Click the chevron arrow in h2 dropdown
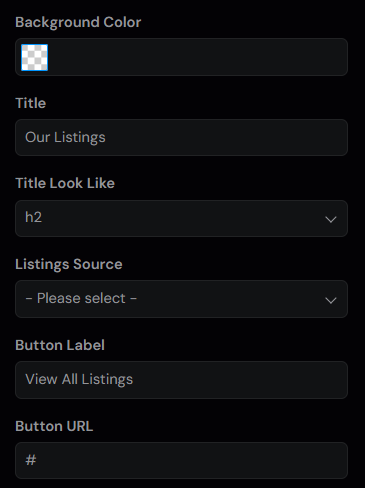 (331, 219)
